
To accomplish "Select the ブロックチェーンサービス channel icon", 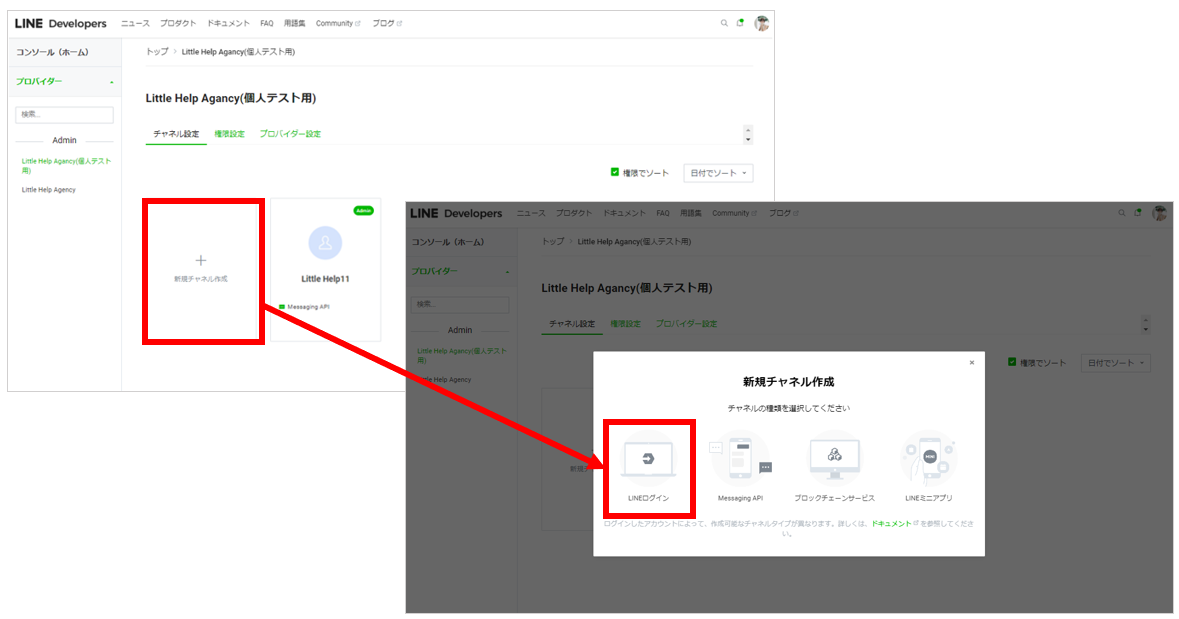I will coord(834,458).
